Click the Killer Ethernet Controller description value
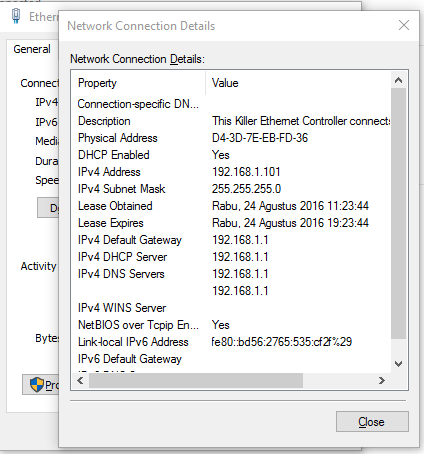 (x=301, y=121)
